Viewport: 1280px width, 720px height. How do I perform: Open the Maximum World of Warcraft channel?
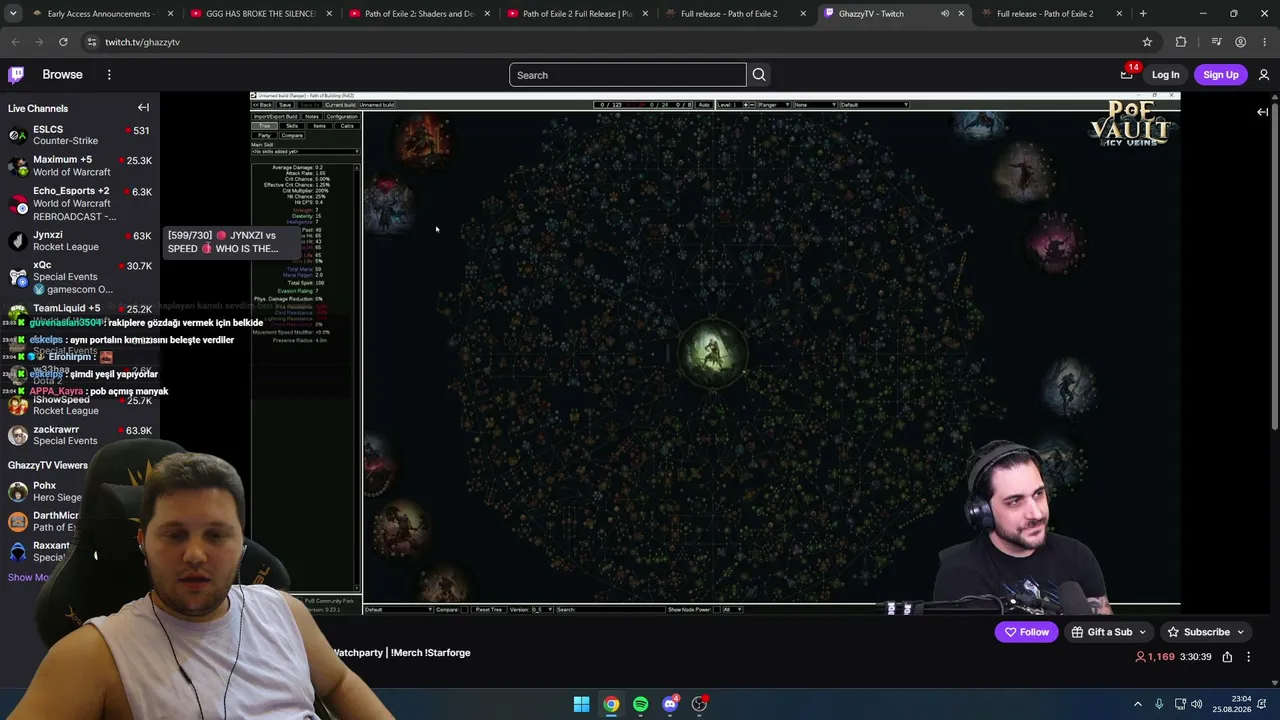[80, 165]
